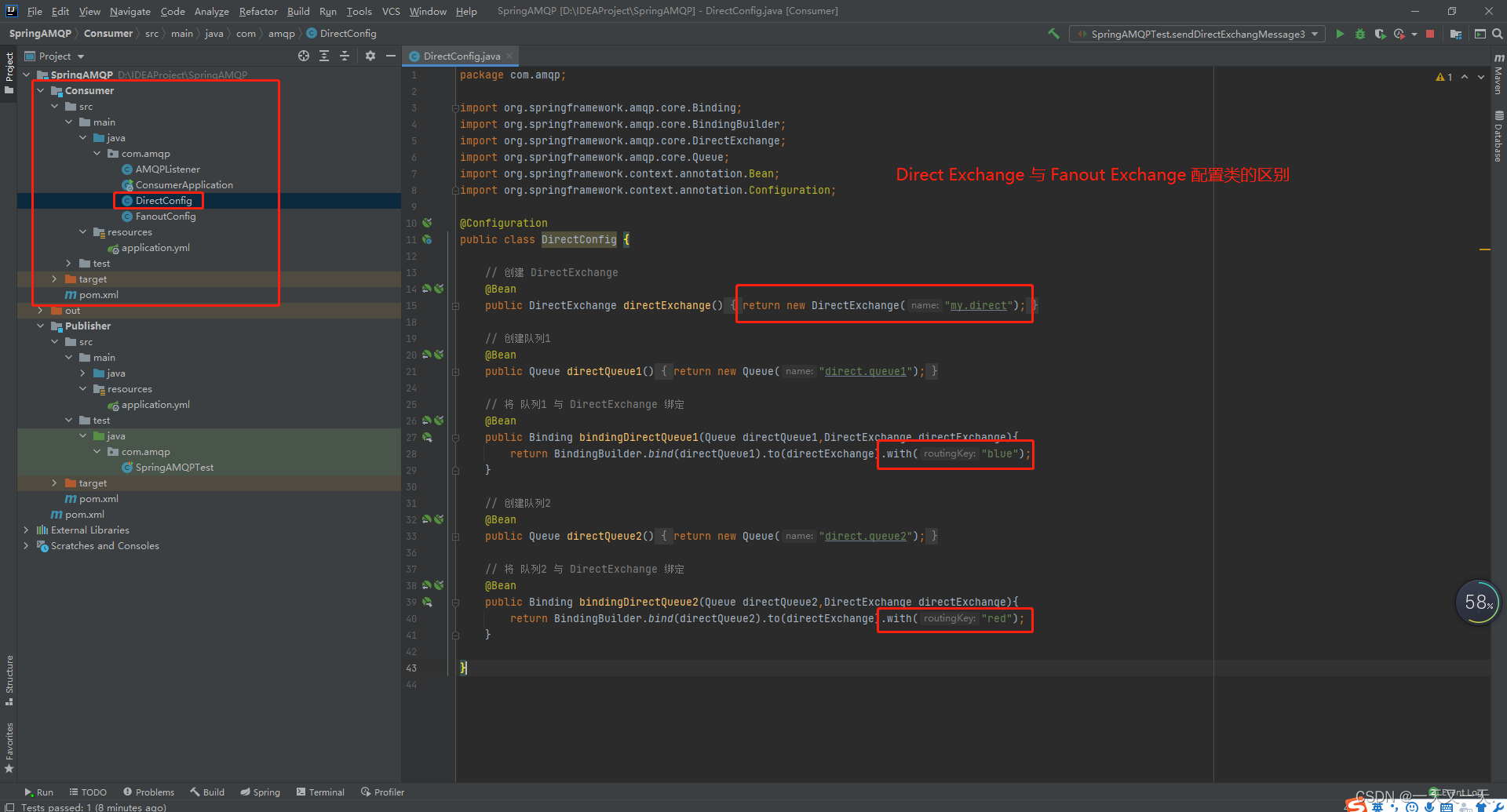1507x812 pixels.
Task: Run with Coverage shield icon
Action: point(1380,34)
